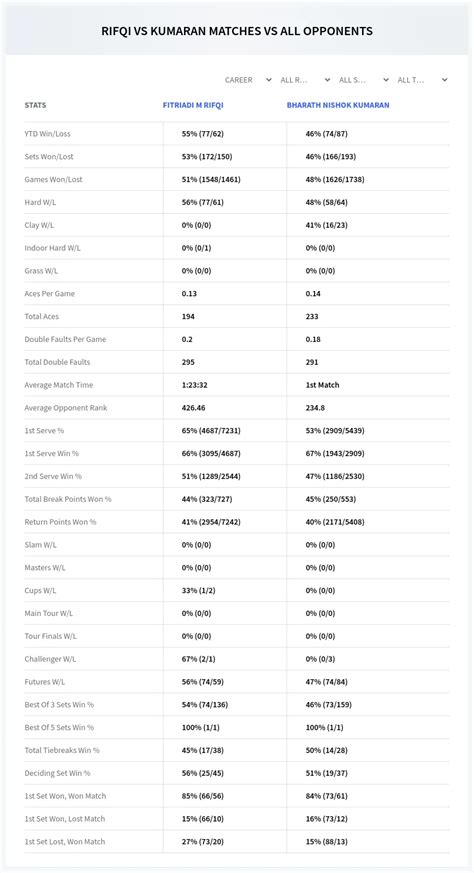This screenshot has width=474, height=873.
Task: Select the Total Aces stat label
Action: click(x=42, y=317)
